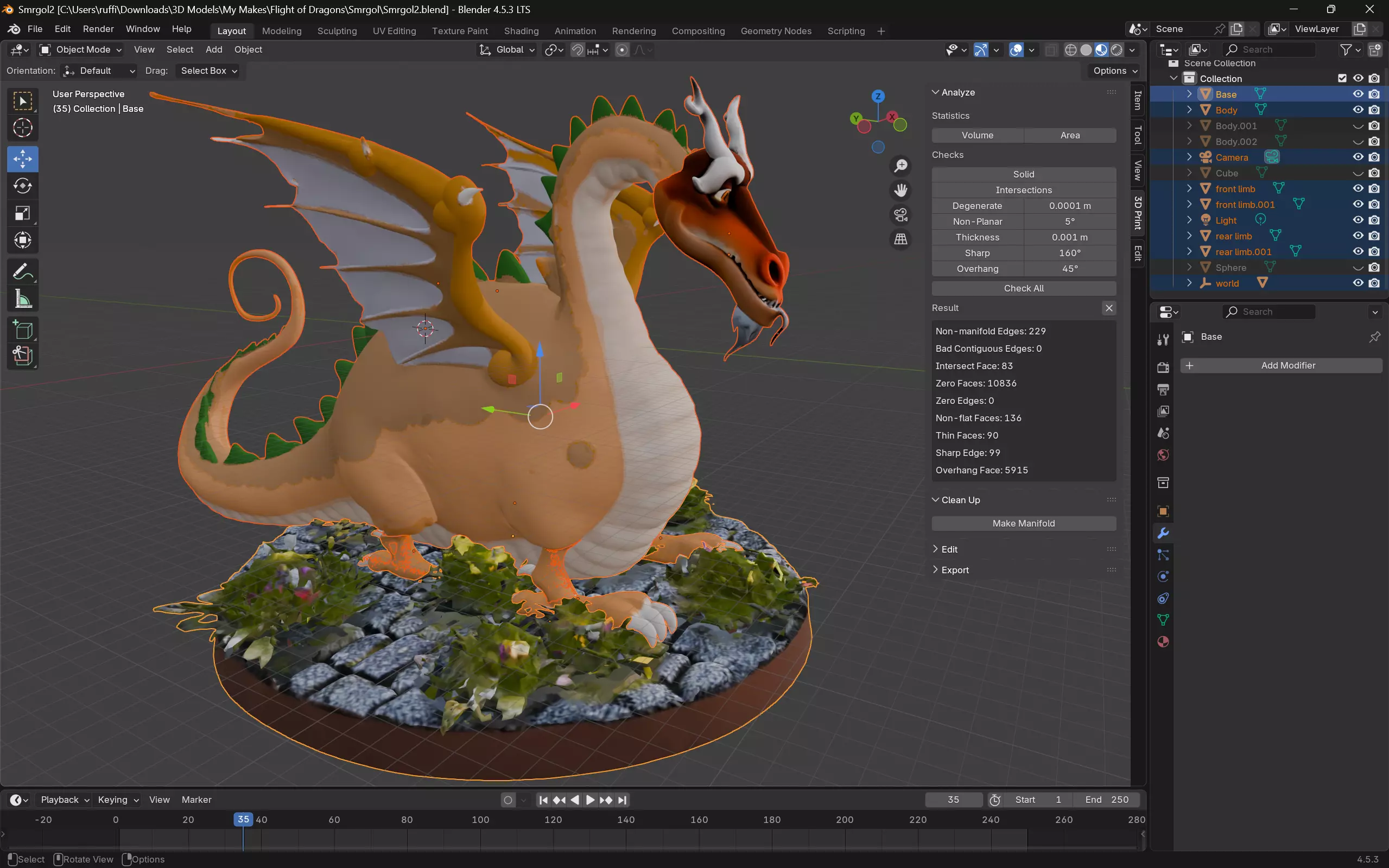The width and height of the screenshot is (1389, 868).
Task: Switch to wireframe viewport shading
Action: pos(1070,50)
